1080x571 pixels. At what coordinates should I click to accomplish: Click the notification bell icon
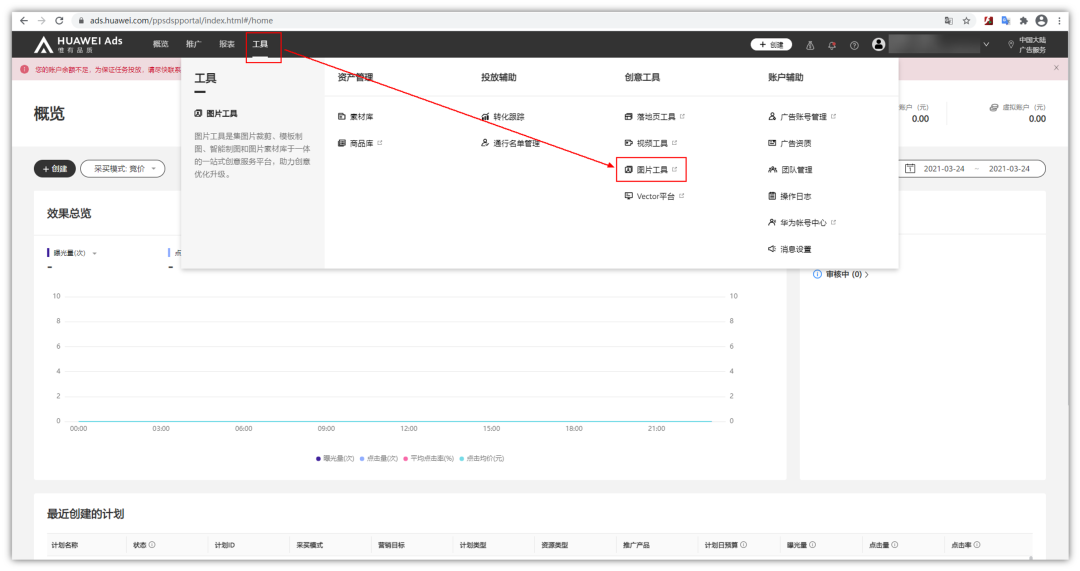click(832, 45)
